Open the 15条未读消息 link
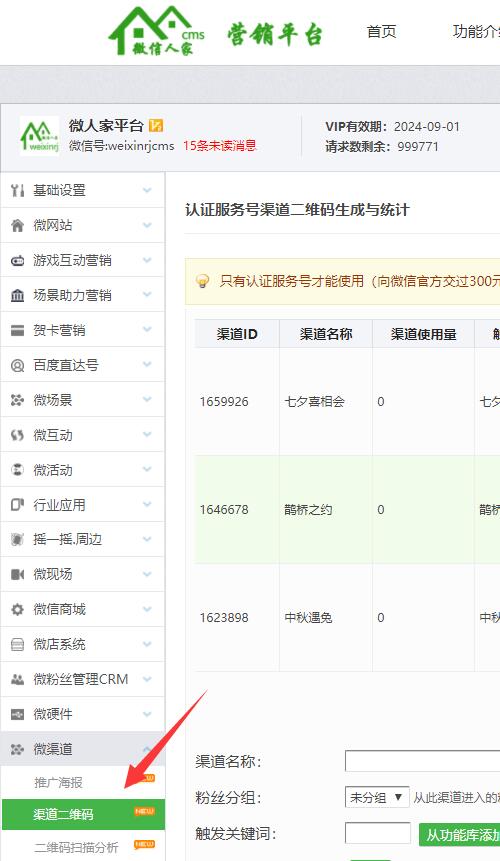 tap(220, 146)
